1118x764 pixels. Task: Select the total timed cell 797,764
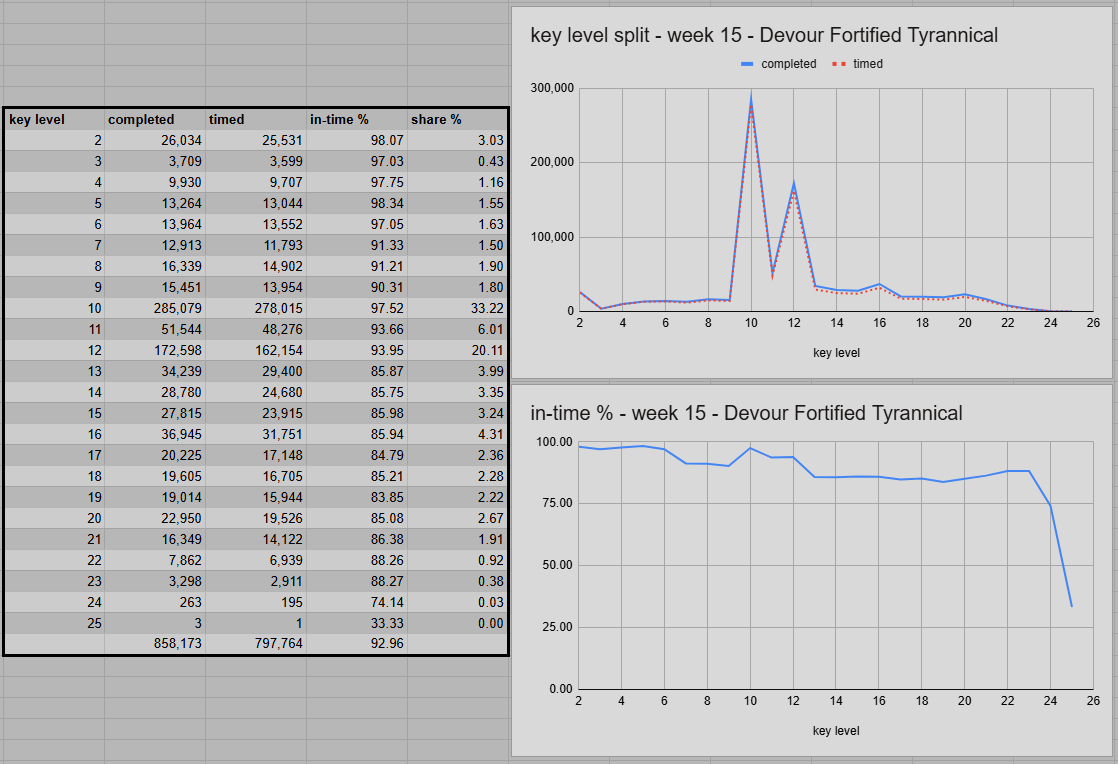[257, 644]
